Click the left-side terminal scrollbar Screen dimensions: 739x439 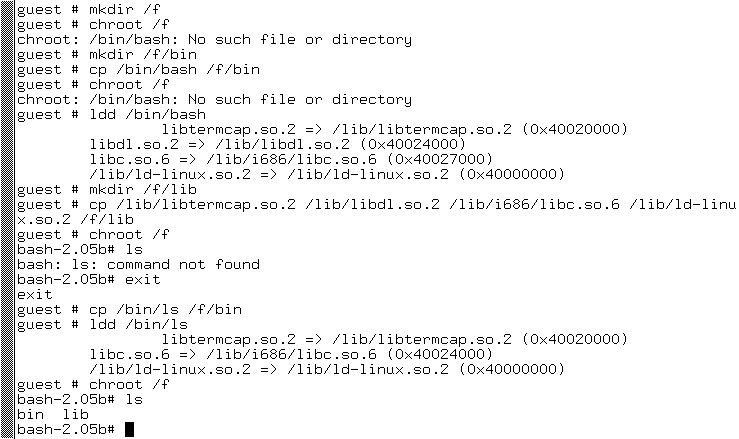point(7,219)
